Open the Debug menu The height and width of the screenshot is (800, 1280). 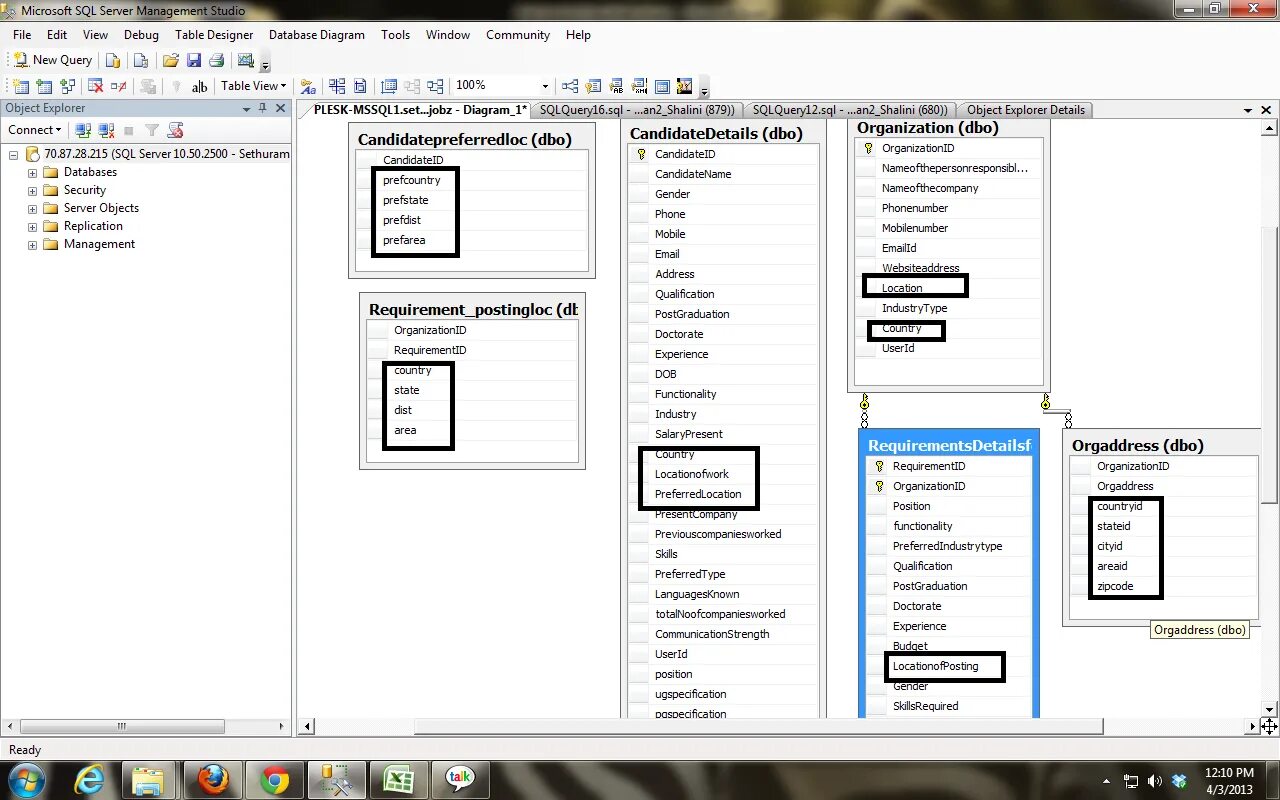click(x=141, y=35)
